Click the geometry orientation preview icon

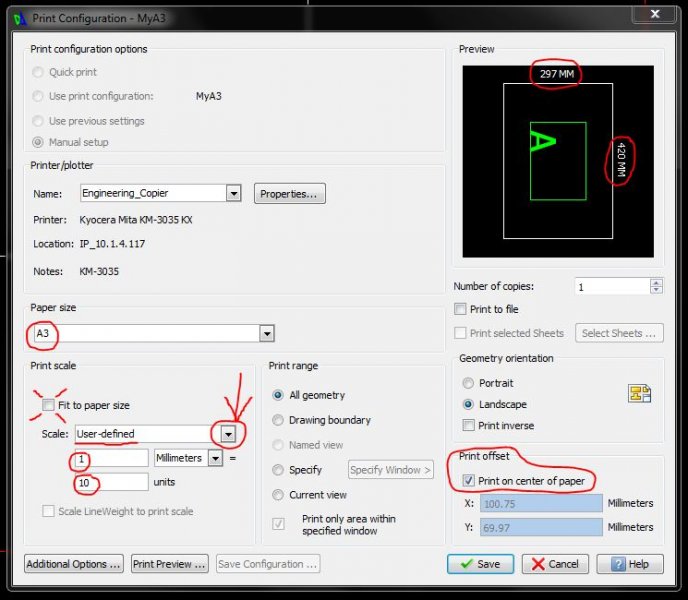click(x=639, y=393)
